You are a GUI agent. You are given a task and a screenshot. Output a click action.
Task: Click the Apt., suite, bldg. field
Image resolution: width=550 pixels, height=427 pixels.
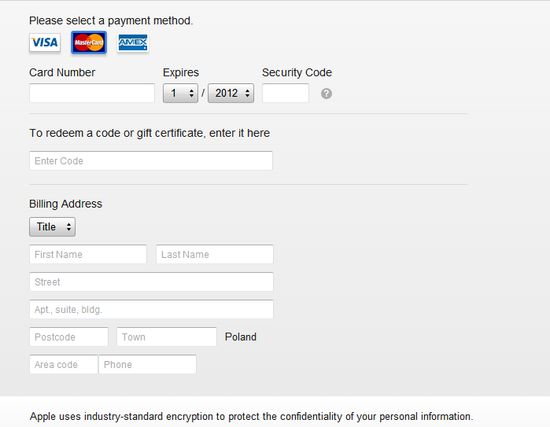[x=151, y=309]
